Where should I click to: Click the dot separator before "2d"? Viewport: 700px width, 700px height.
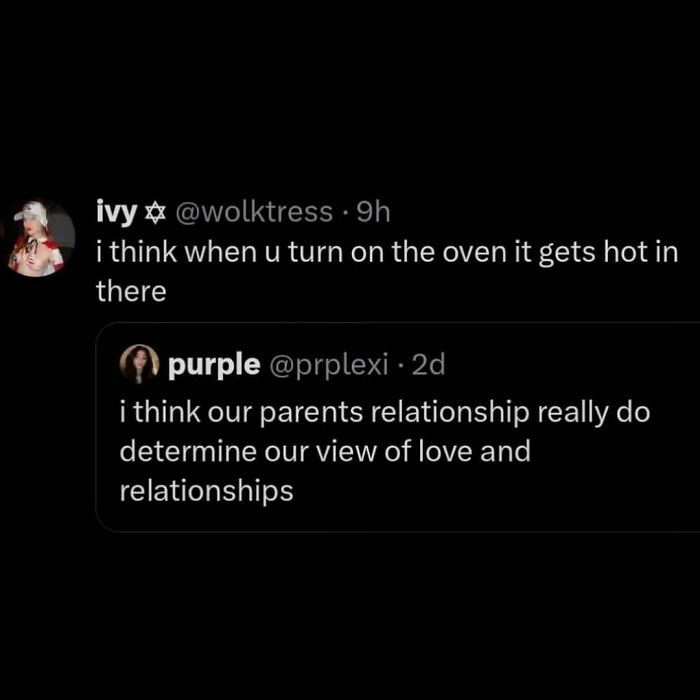(400, 365)
